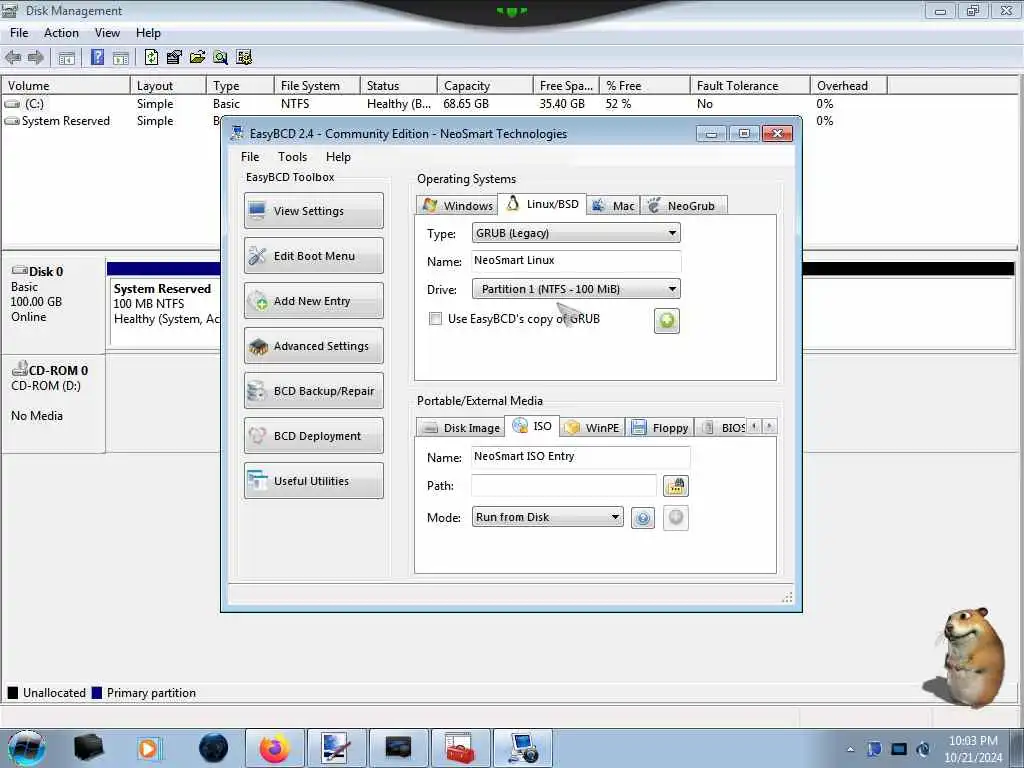The width and height of the screenshot is (1024, 768).
Task: Click the Linux Name field NeoSmart Linux
Action: tap(576, 261)
